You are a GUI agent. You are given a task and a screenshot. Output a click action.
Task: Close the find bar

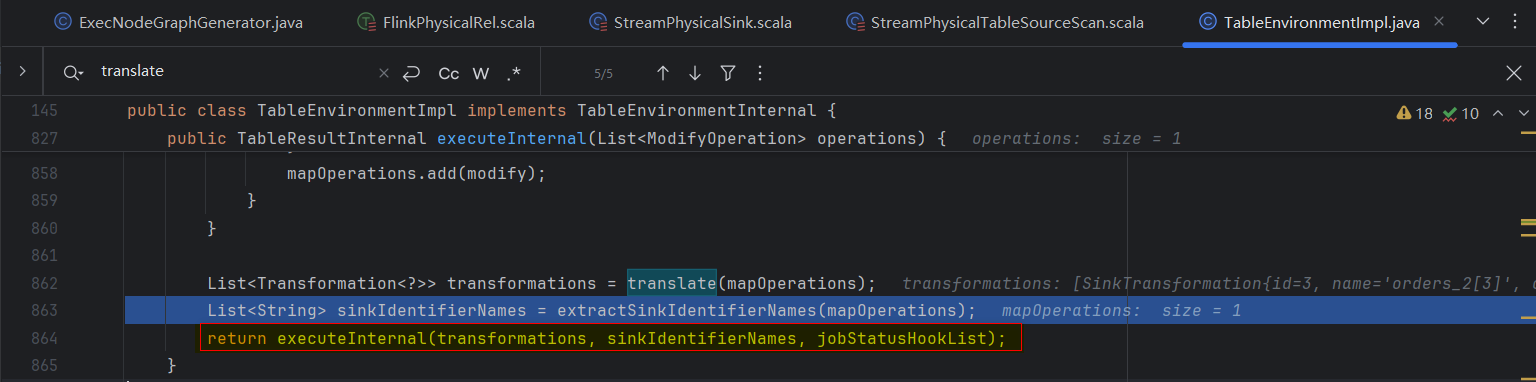click(x=1514, y=73)
